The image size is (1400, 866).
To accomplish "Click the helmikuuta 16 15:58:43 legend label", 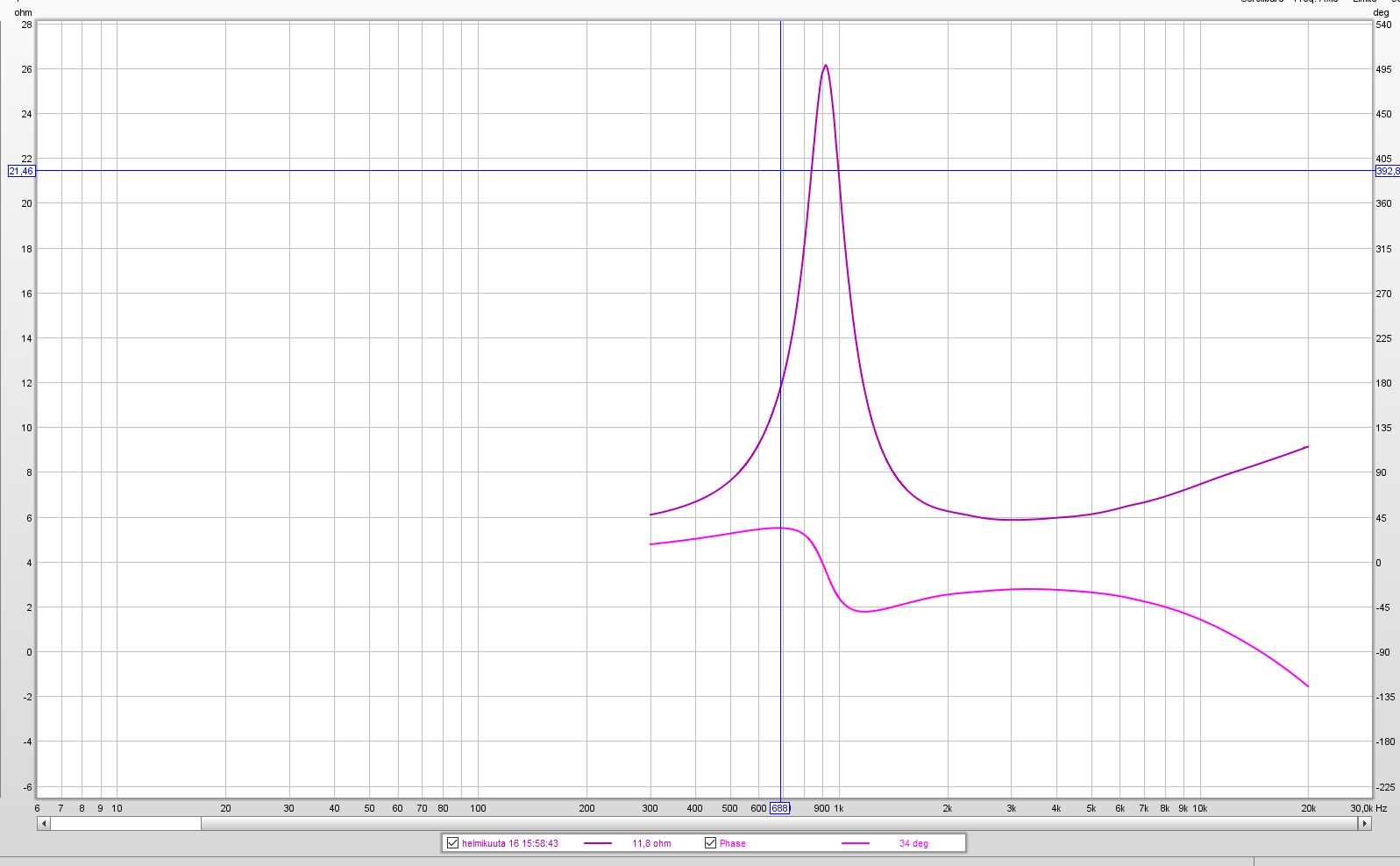I will [510, 843].
